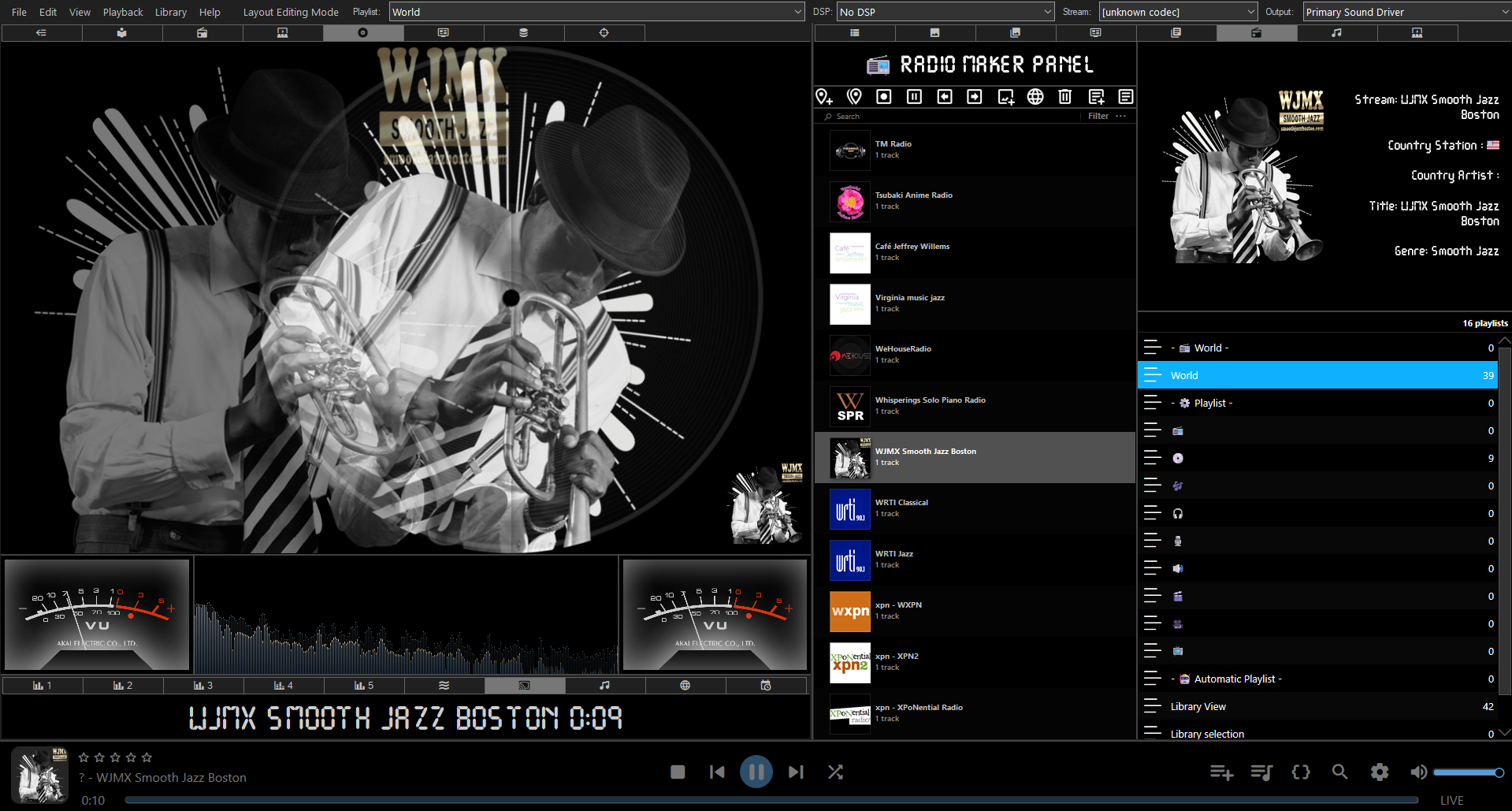Stop playback
The image size is (1512, 811).
pyautogui.click(x=678, y=772)
